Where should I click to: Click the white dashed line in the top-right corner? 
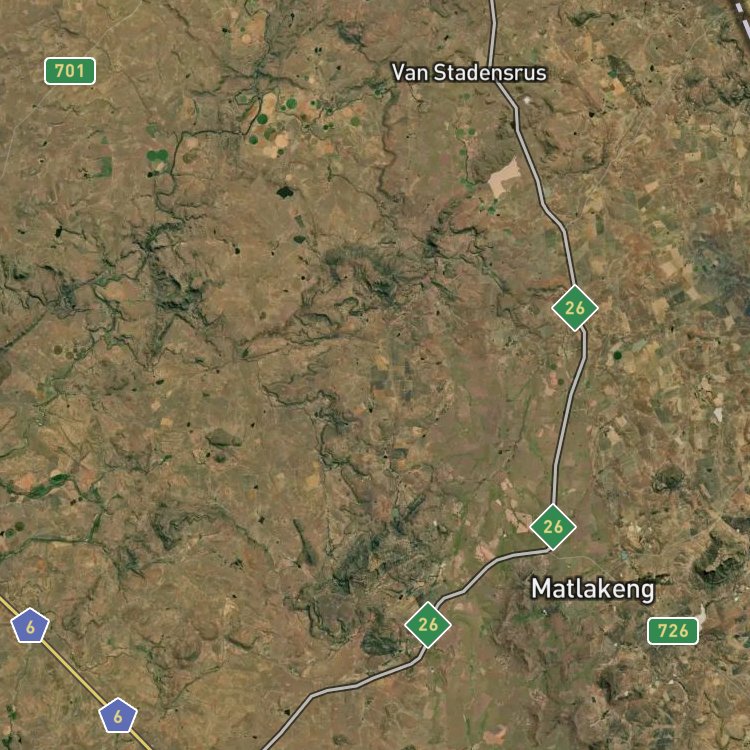(742, 12)
